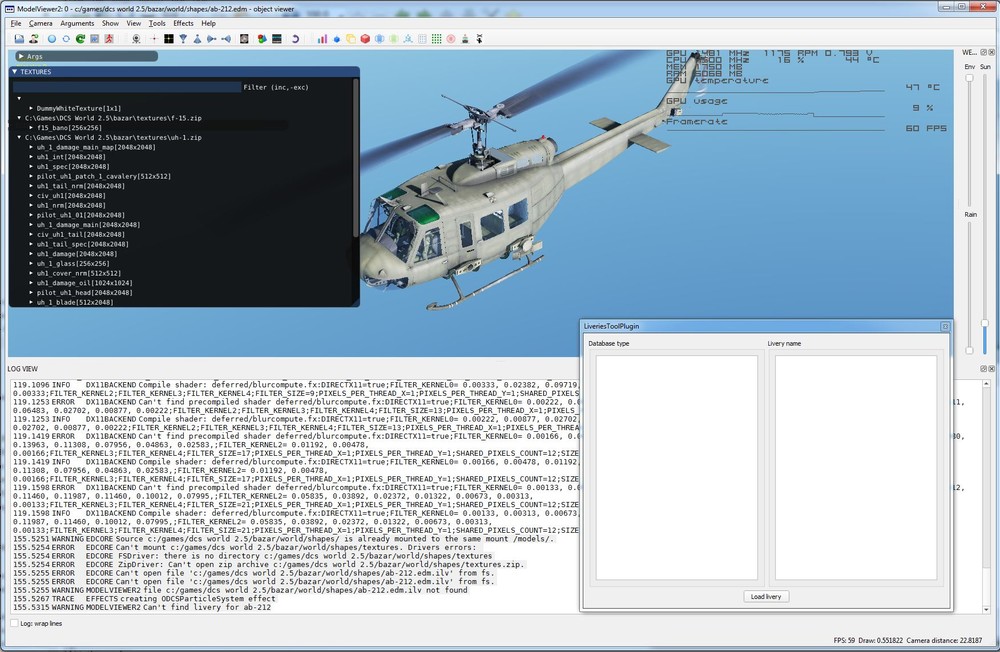
Task: Open the Tools menu
Action: coord(157,23)
